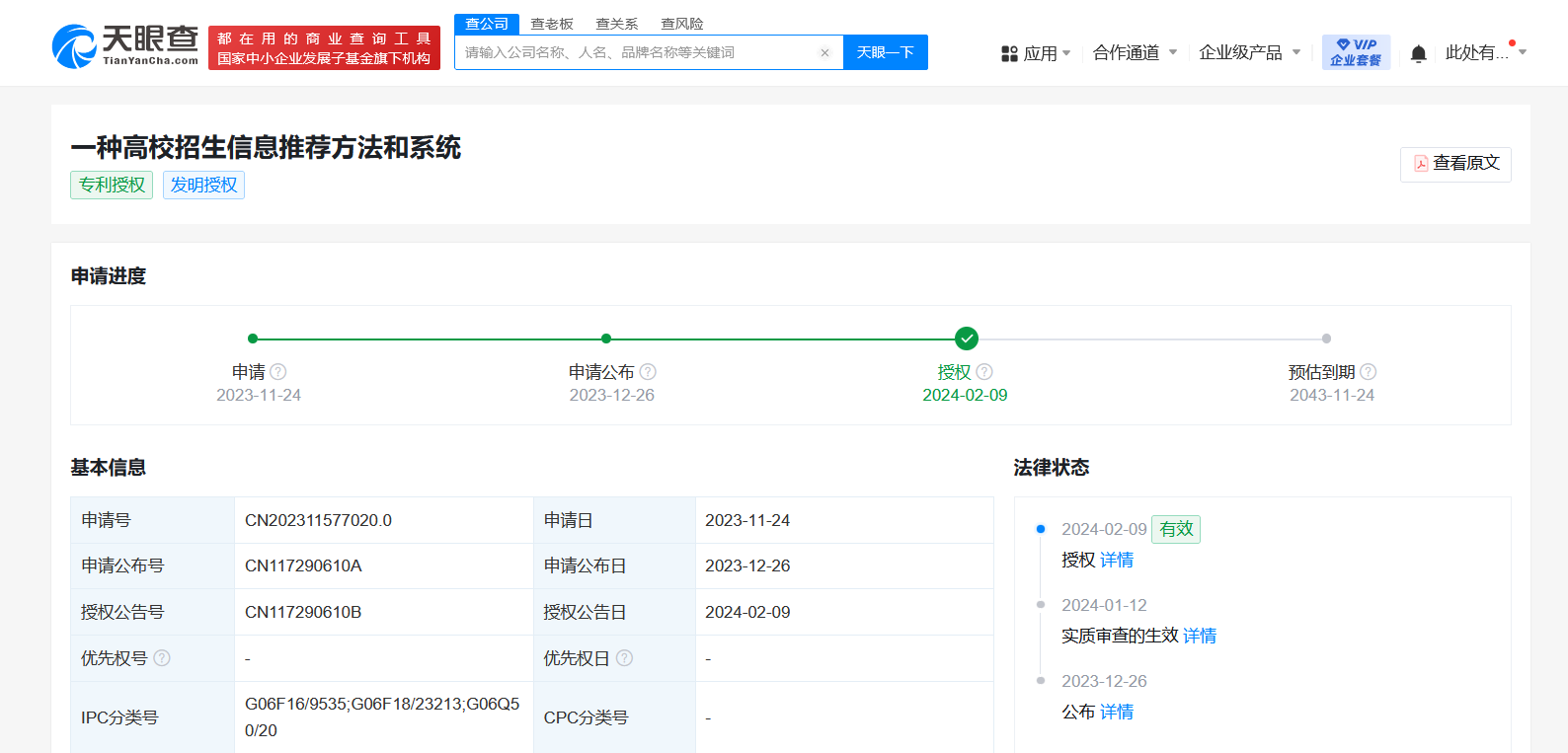Click 查看原文 to view original document
Screen dimensions: 1568x753
(1455, 164)
